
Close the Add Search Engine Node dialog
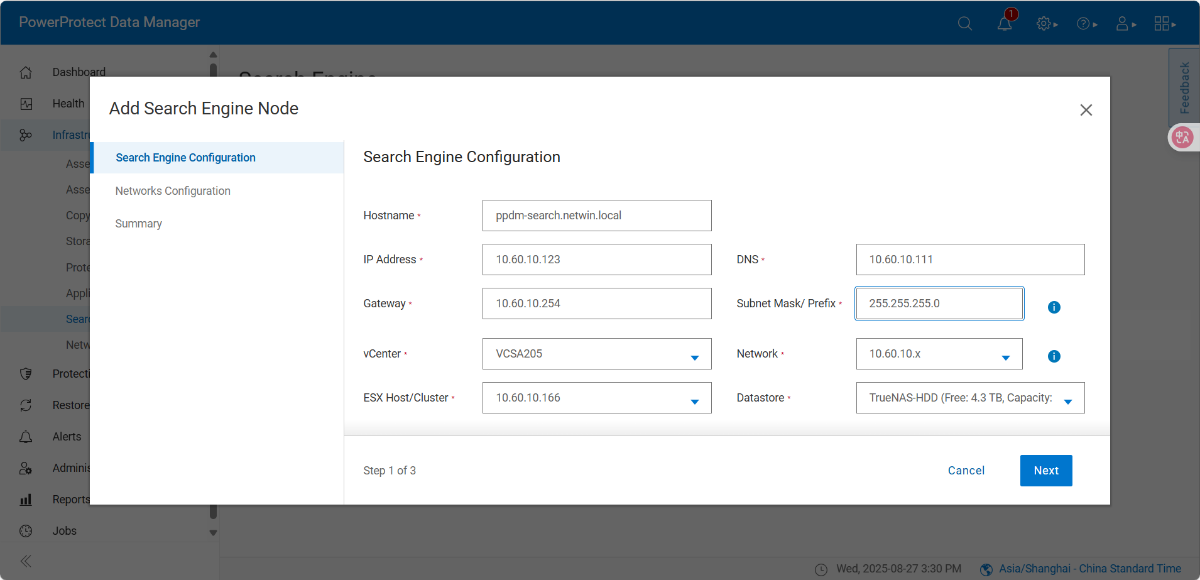tap(1086, 110)
